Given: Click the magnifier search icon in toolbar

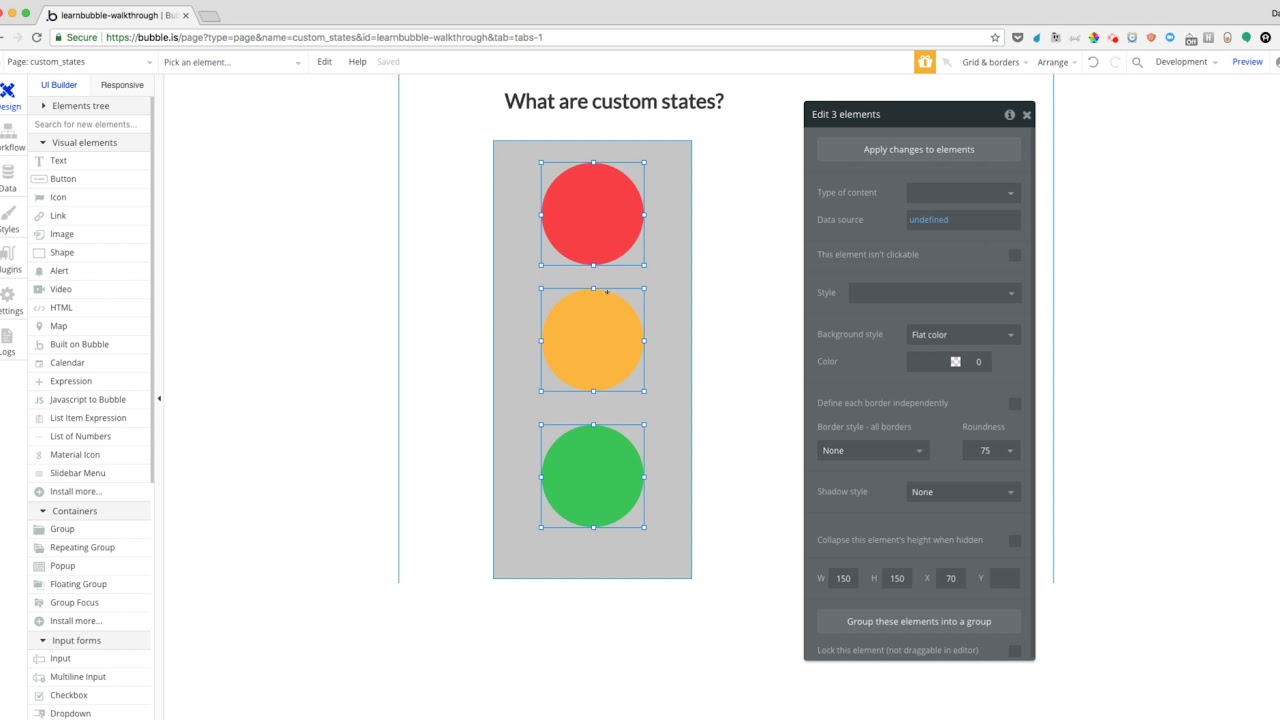Looking at the screenshot, I should (1137, 62).
